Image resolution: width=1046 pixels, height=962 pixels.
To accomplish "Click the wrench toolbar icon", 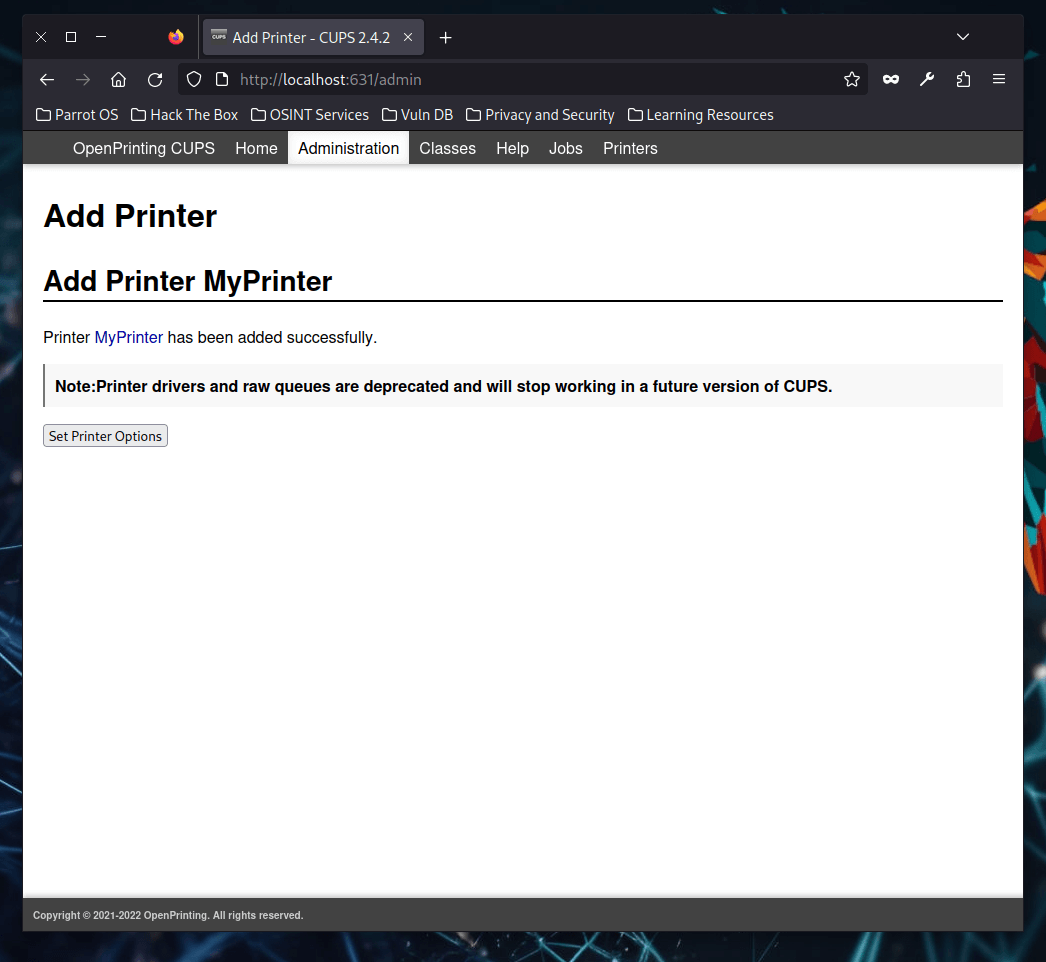I will (x=926, y=79).
